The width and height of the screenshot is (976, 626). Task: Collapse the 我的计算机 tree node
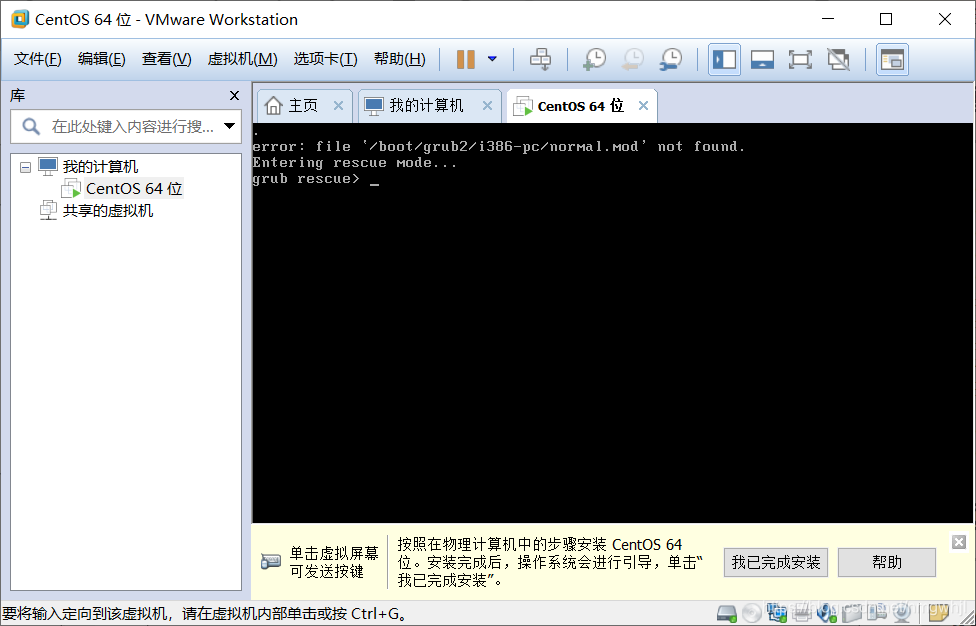coord(26,167)
